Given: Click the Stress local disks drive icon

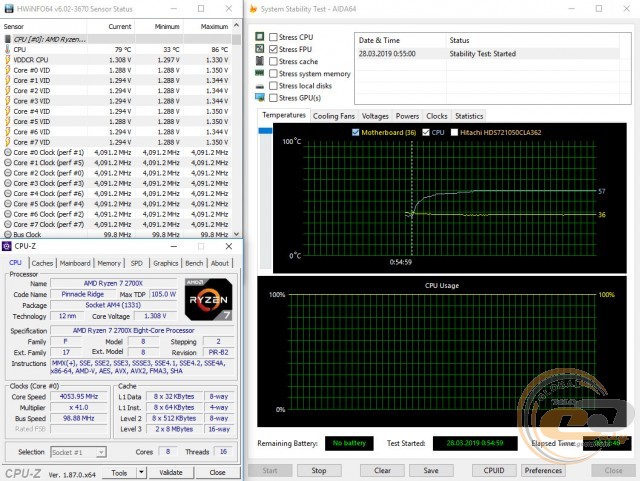Looking at the screenshot, I should tap(260, 86).
